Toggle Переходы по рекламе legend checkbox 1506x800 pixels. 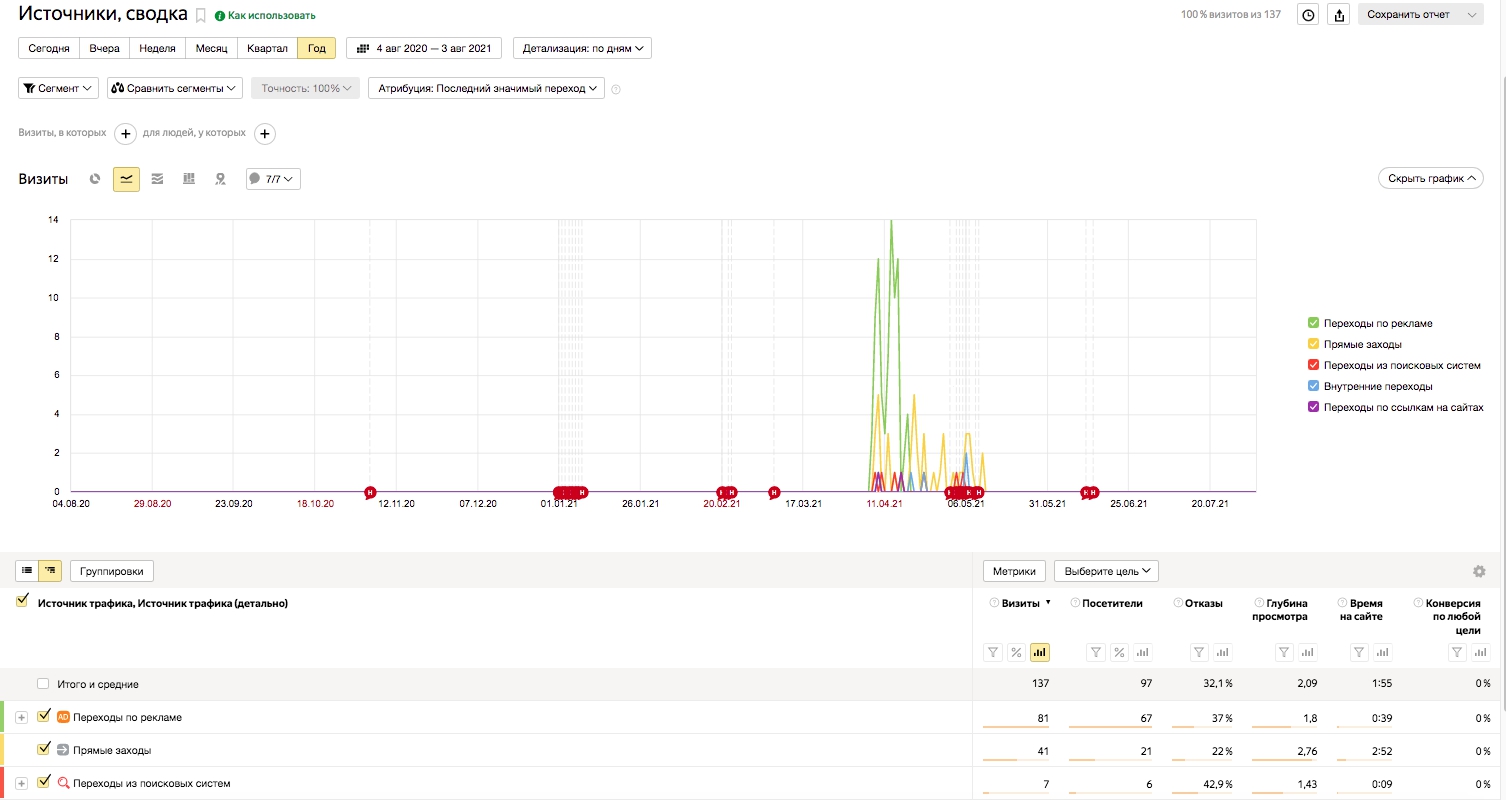[x=1313, y=323]
